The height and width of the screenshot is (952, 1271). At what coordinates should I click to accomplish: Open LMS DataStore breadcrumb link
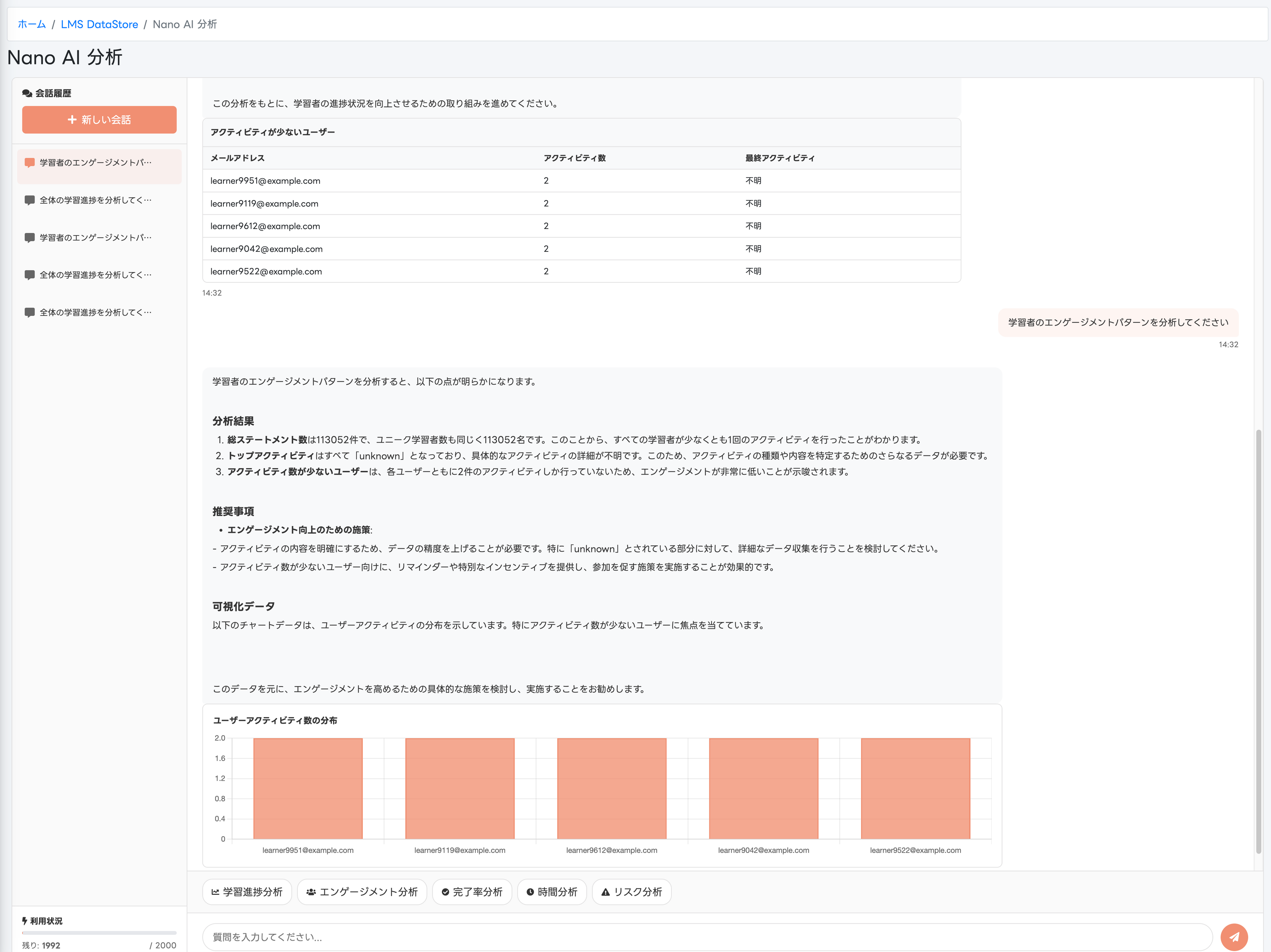coord(99,24)
